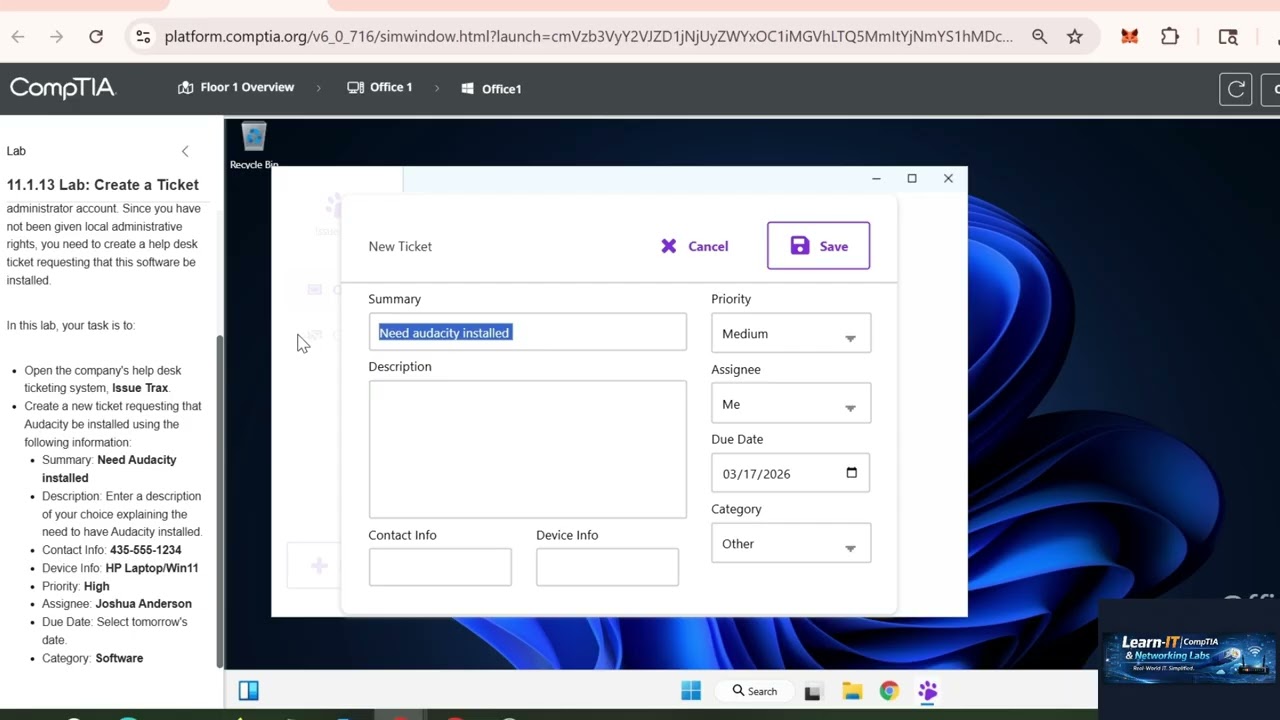Open Chrome from the taskbar
This screenshot has width=1280, height=720.
click(x=889, y=691)
